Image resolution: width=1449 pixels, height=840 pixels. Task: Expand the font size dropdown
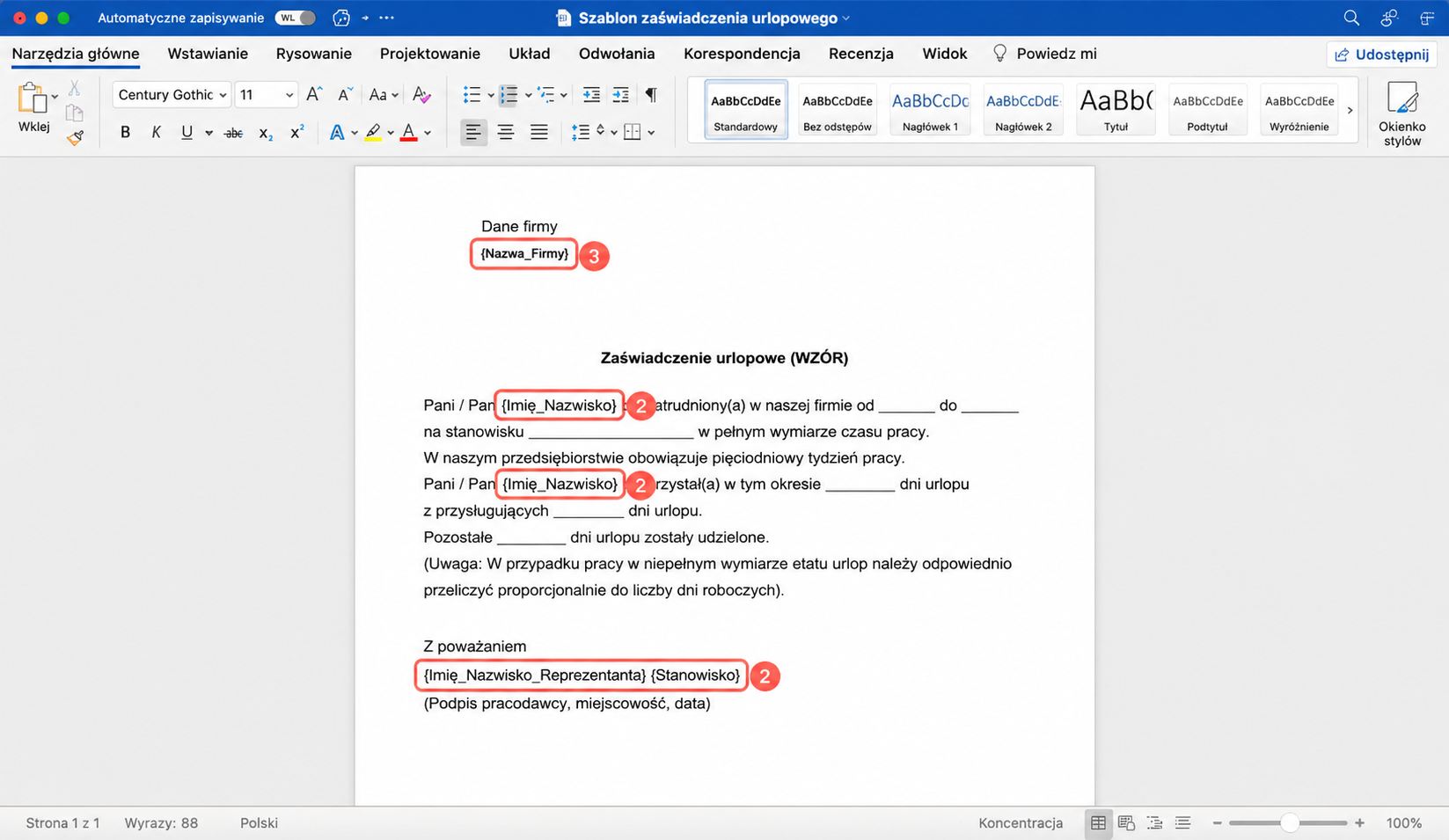[x=289, y=95]
